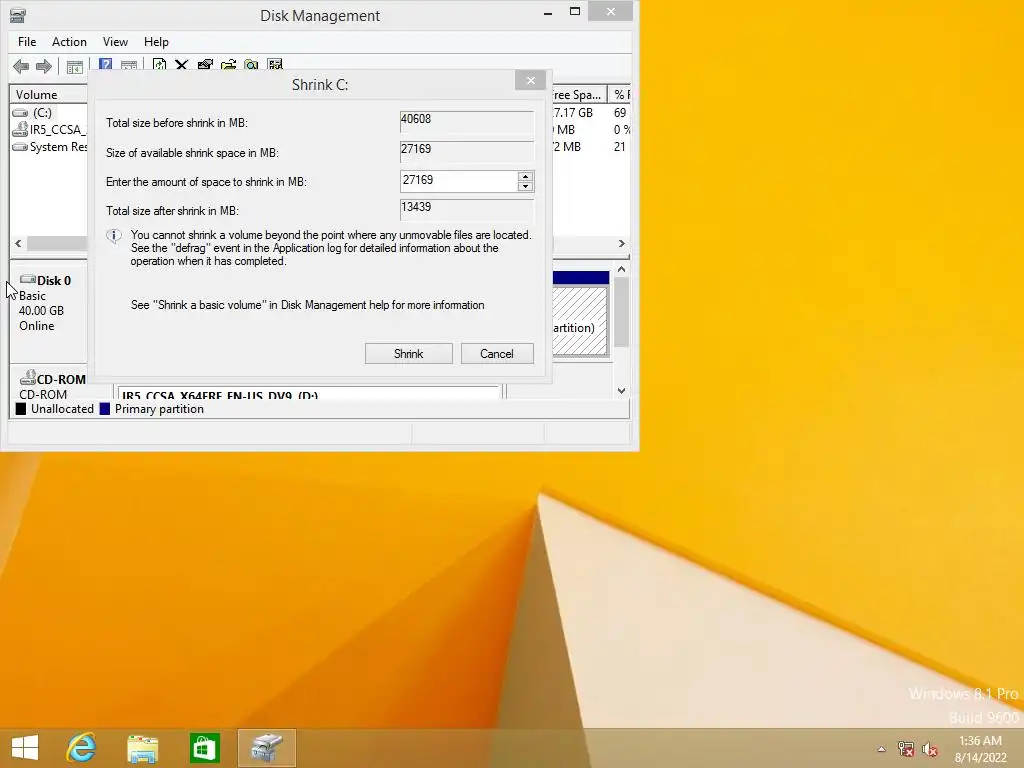Click the Shrink button

click(x=409, y=353)
